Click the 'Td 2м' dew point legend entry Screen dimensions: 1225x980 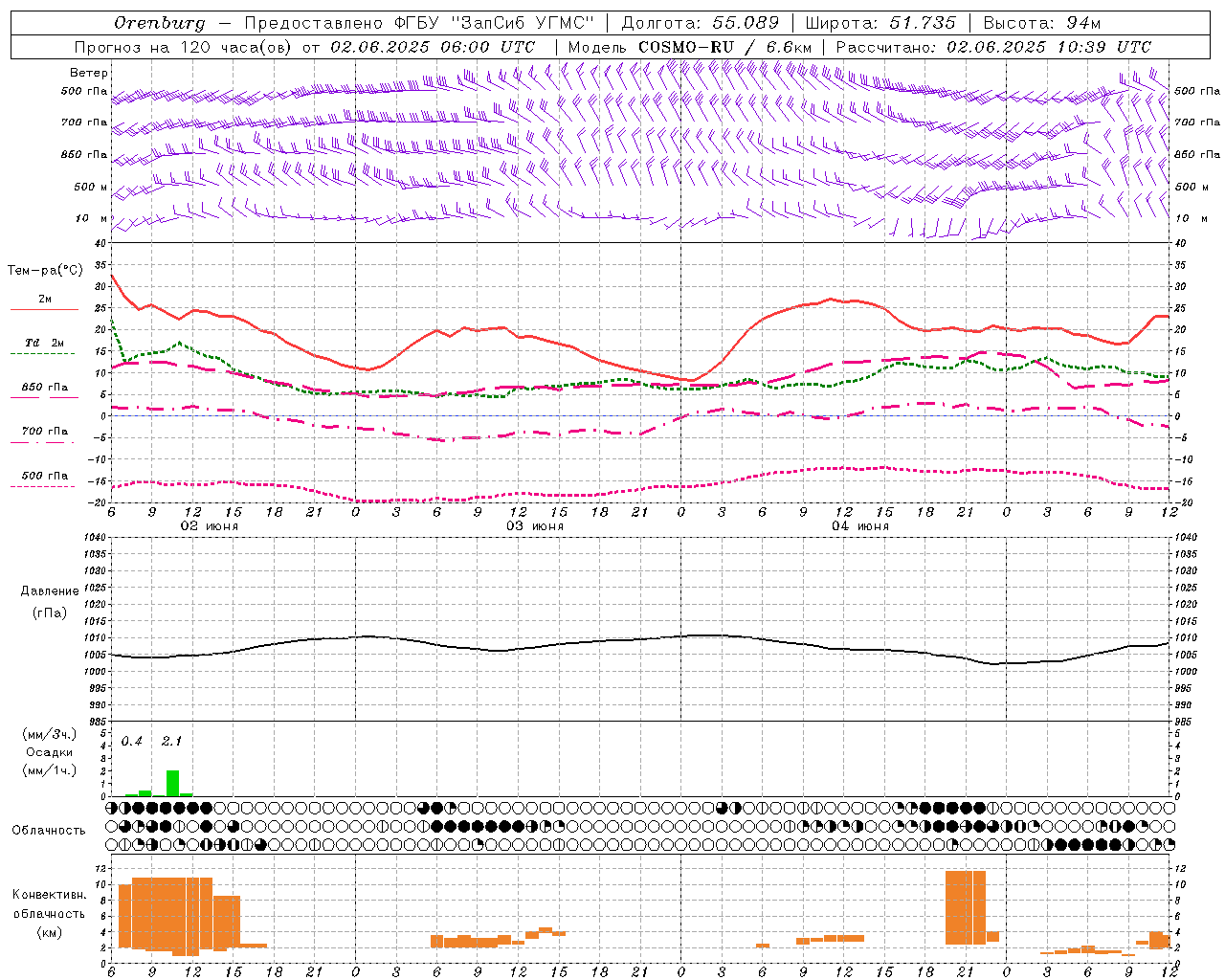click(44, 343)
